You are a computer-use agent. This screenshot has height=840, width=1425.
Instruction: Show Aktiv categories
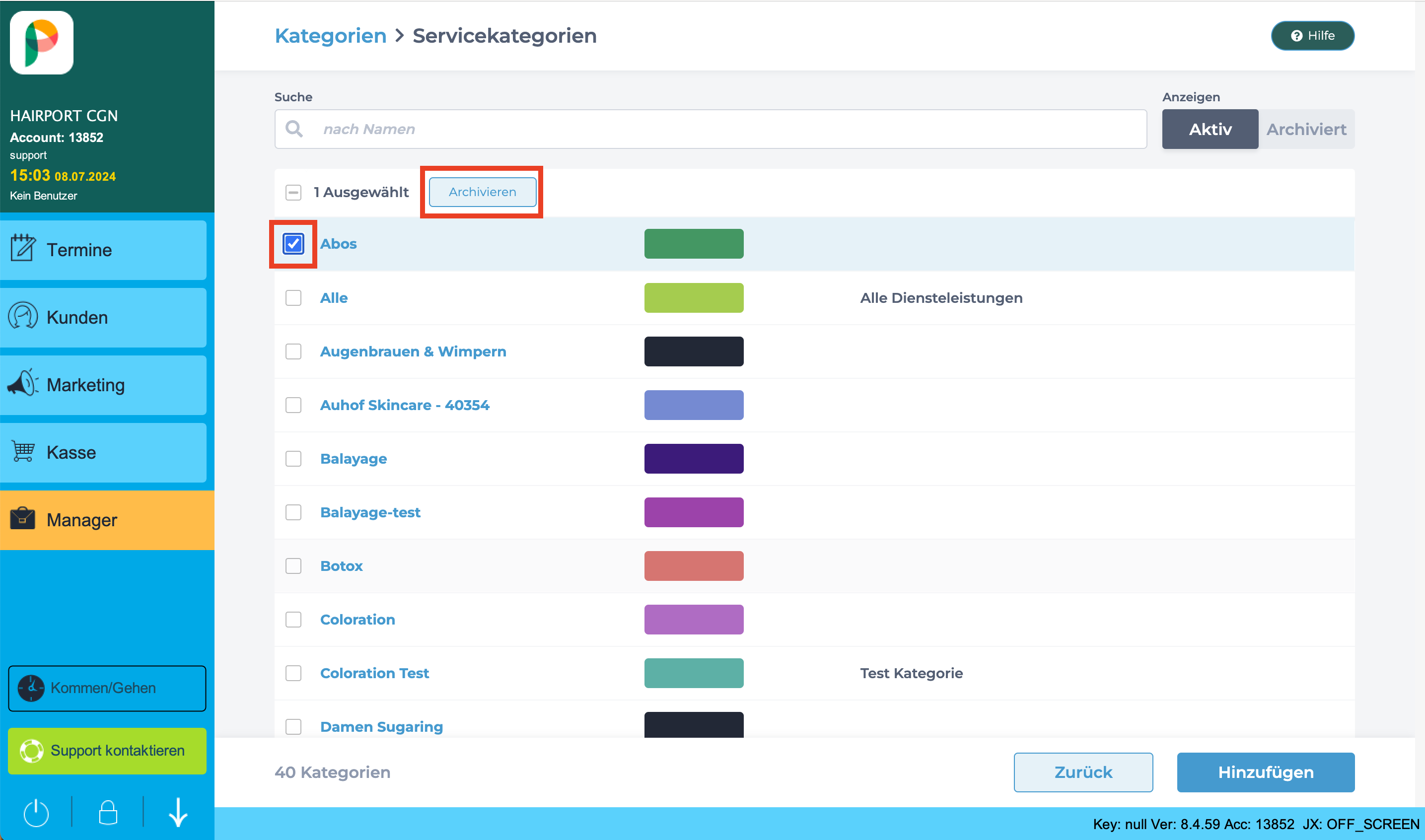[1210, 129]
